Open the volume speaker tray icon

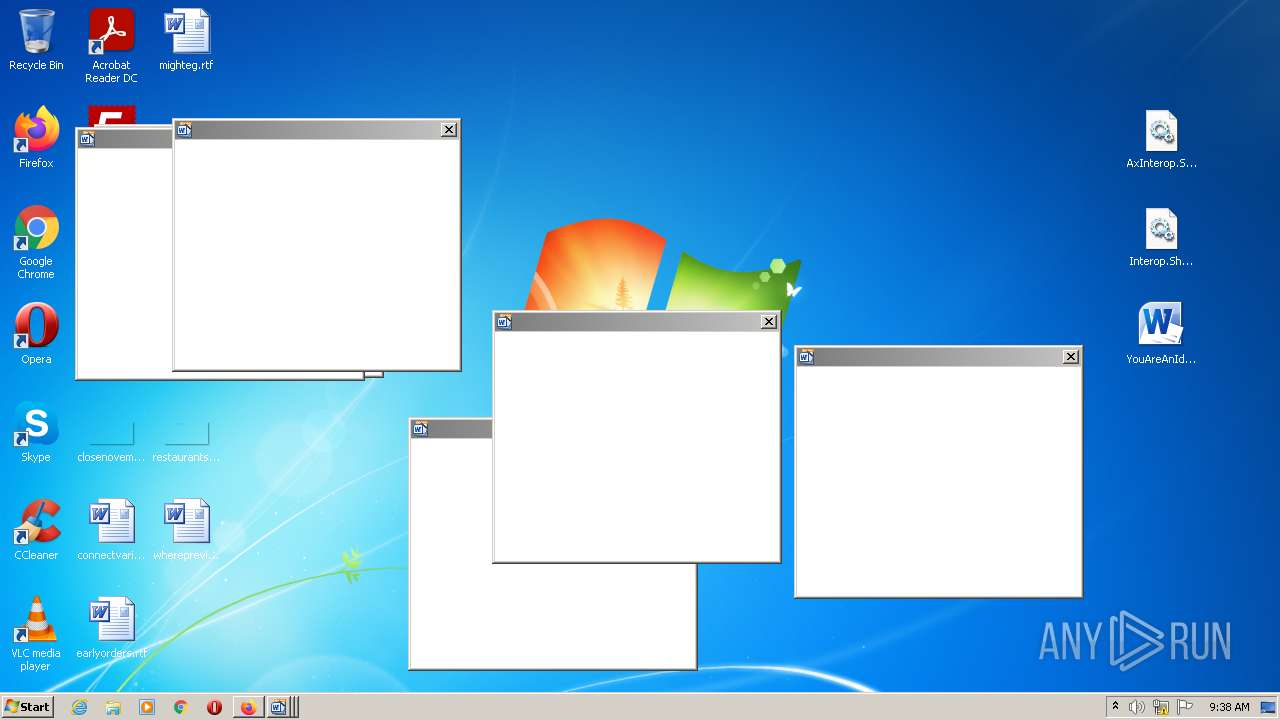tap(1137, 707)
